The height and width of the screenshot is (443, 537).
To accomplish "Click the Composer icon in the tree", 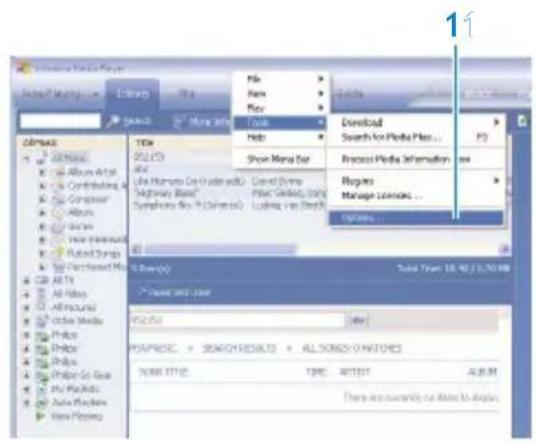I will (60, 199).
